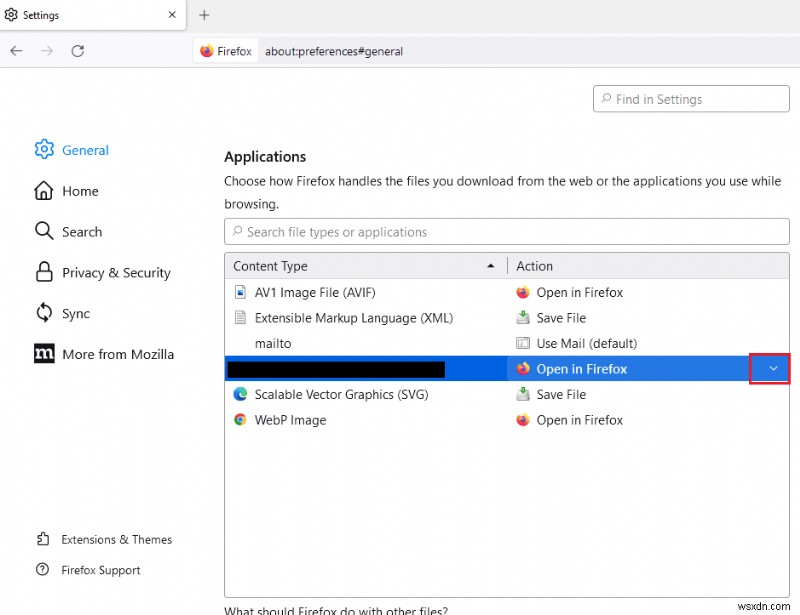This screenshot has width=800, height=615.
Task: Open Search settings via the magnifier icon
Action: pos(44,231)
